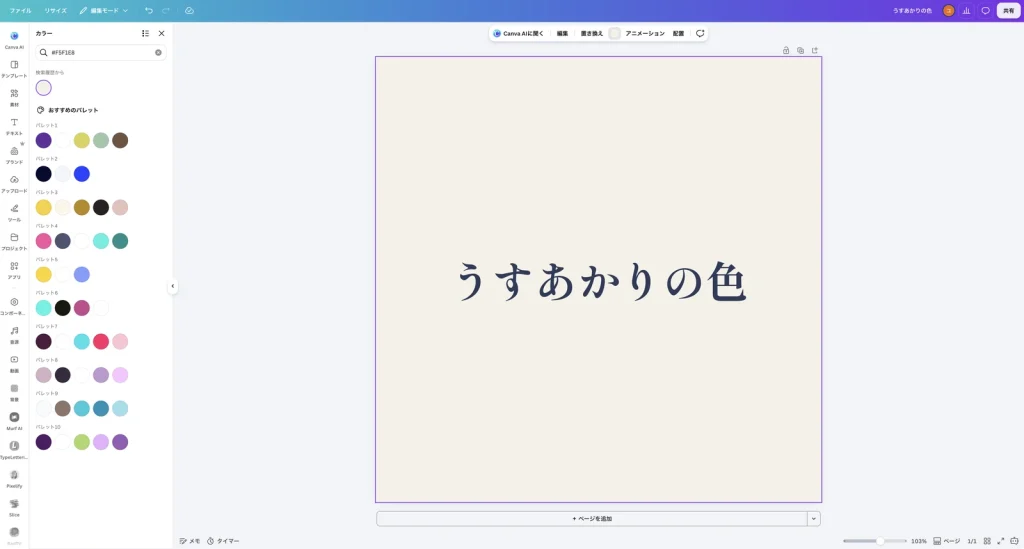Click the Canva AIに聞く button

pyautogui.click(x=519, y=33)
